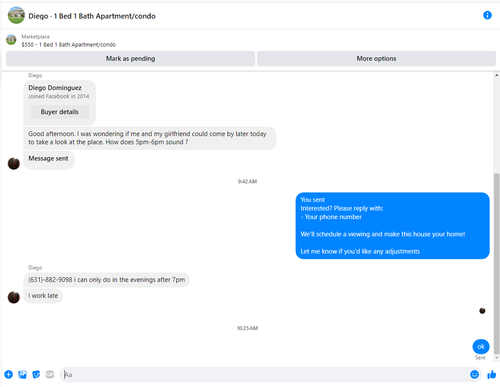Open conversation information icon
The width and height of the screenshot is (500, 387).
point(487,15)
